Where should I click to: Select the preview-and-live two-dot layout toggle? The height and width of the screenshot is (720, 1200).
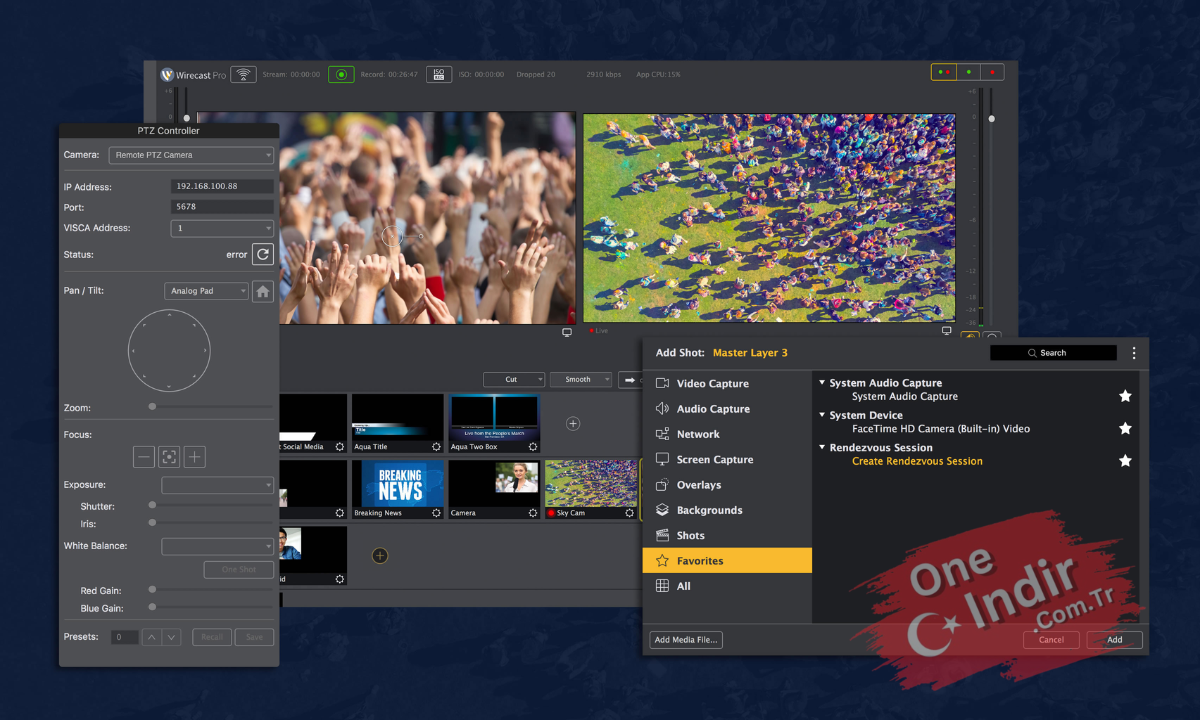coord(943,72)
